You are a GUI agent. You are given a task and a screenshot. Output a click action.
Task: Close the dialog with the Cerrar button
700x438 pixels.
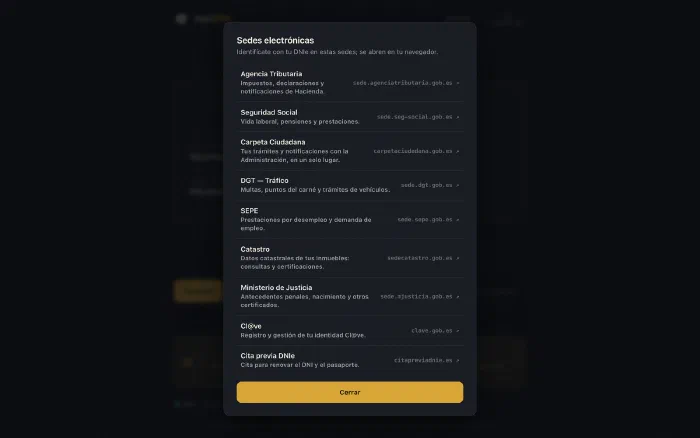coord(350,392)
